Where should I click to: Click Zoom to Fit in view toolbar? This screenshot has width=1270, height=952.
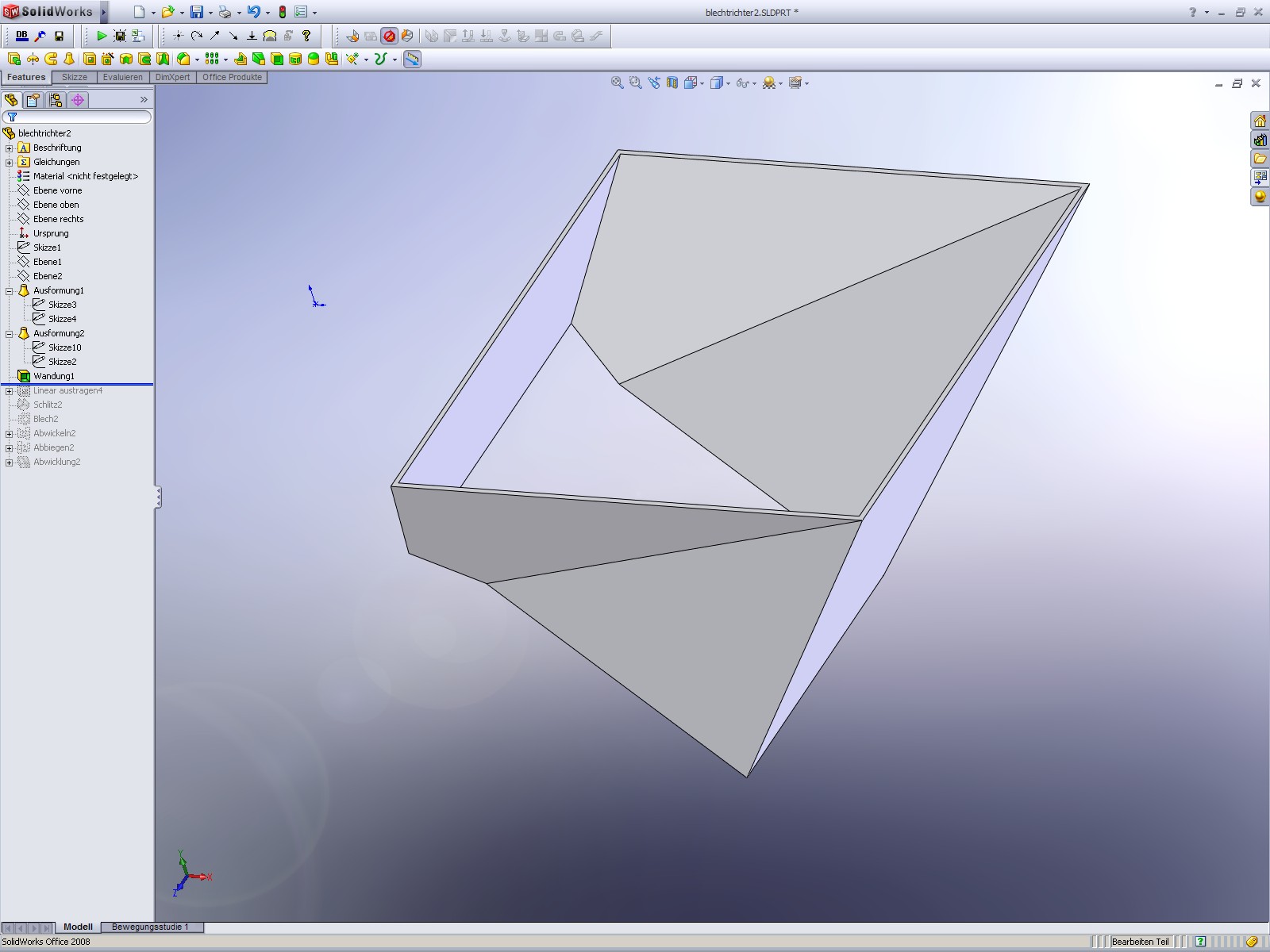[617, 83]
